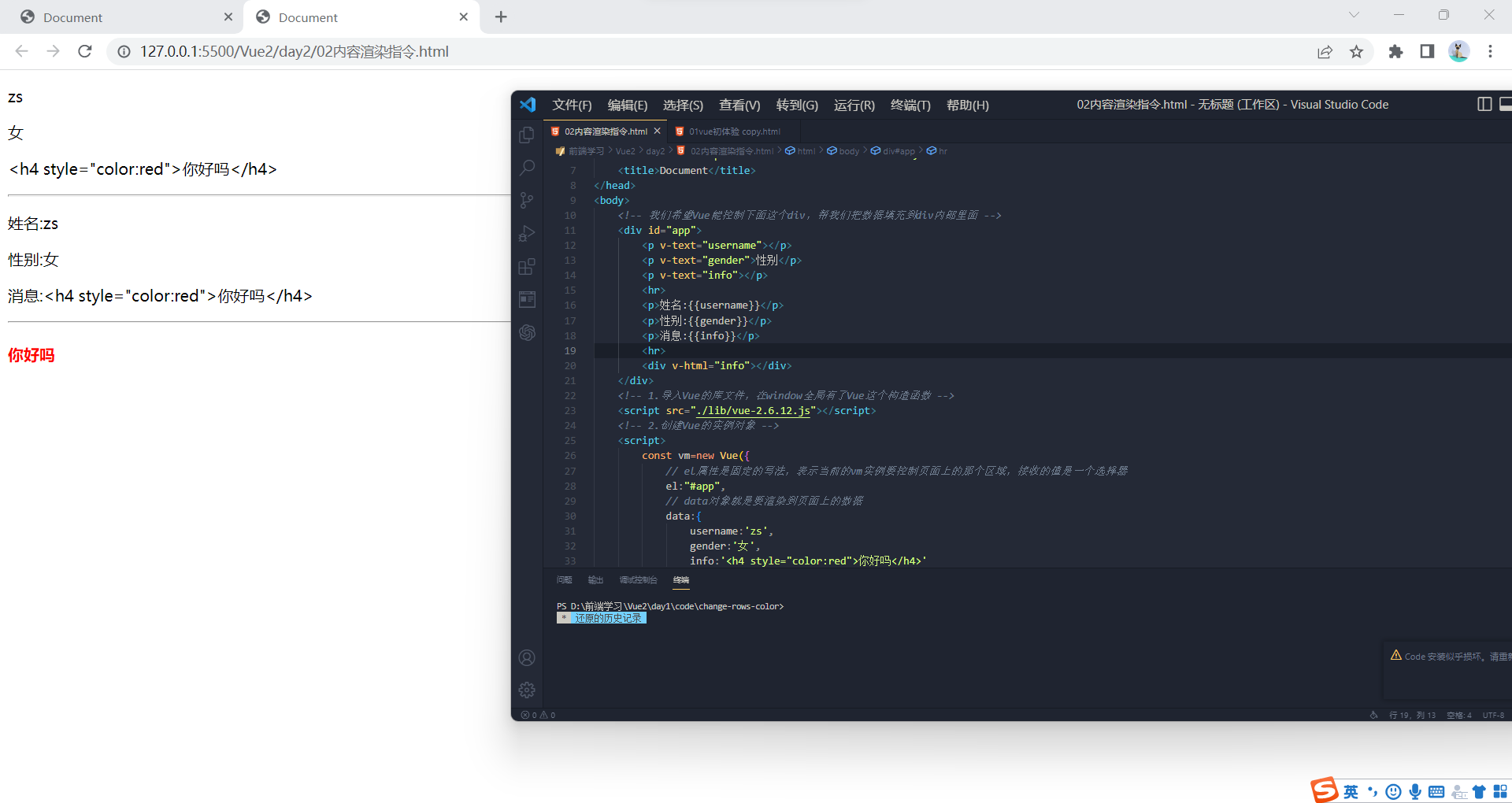Image resolution: width=1512 pixels, height=803 pixels.
Task: Select the 02内容渲染指令.html editor tab
Action: pyautogui.click(x=605, y=131)
